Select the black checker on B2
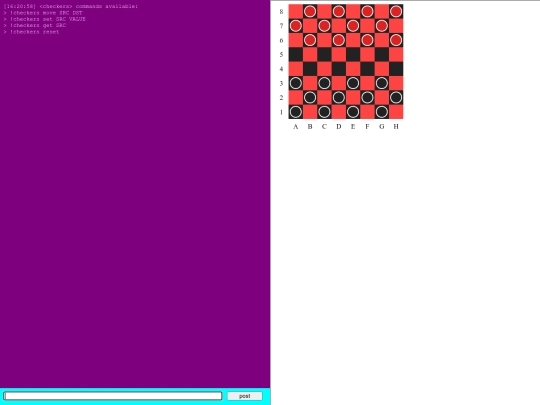Image resolution: width=540 pixels, height=405 pixels. point(310,97)
